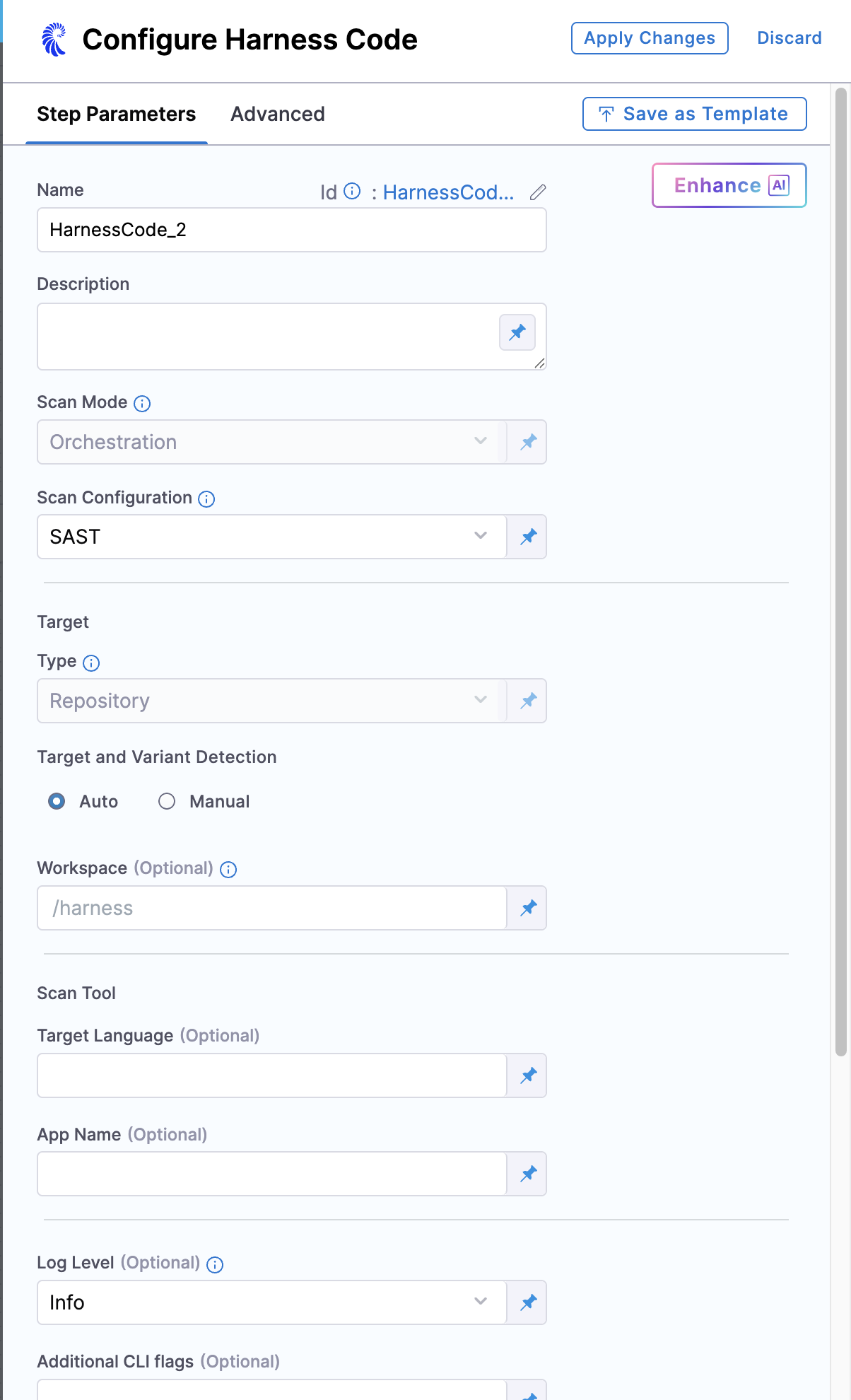Click the info icon next to Workspace label
Screen dimensions: 851x1400
tap(228, 870)
